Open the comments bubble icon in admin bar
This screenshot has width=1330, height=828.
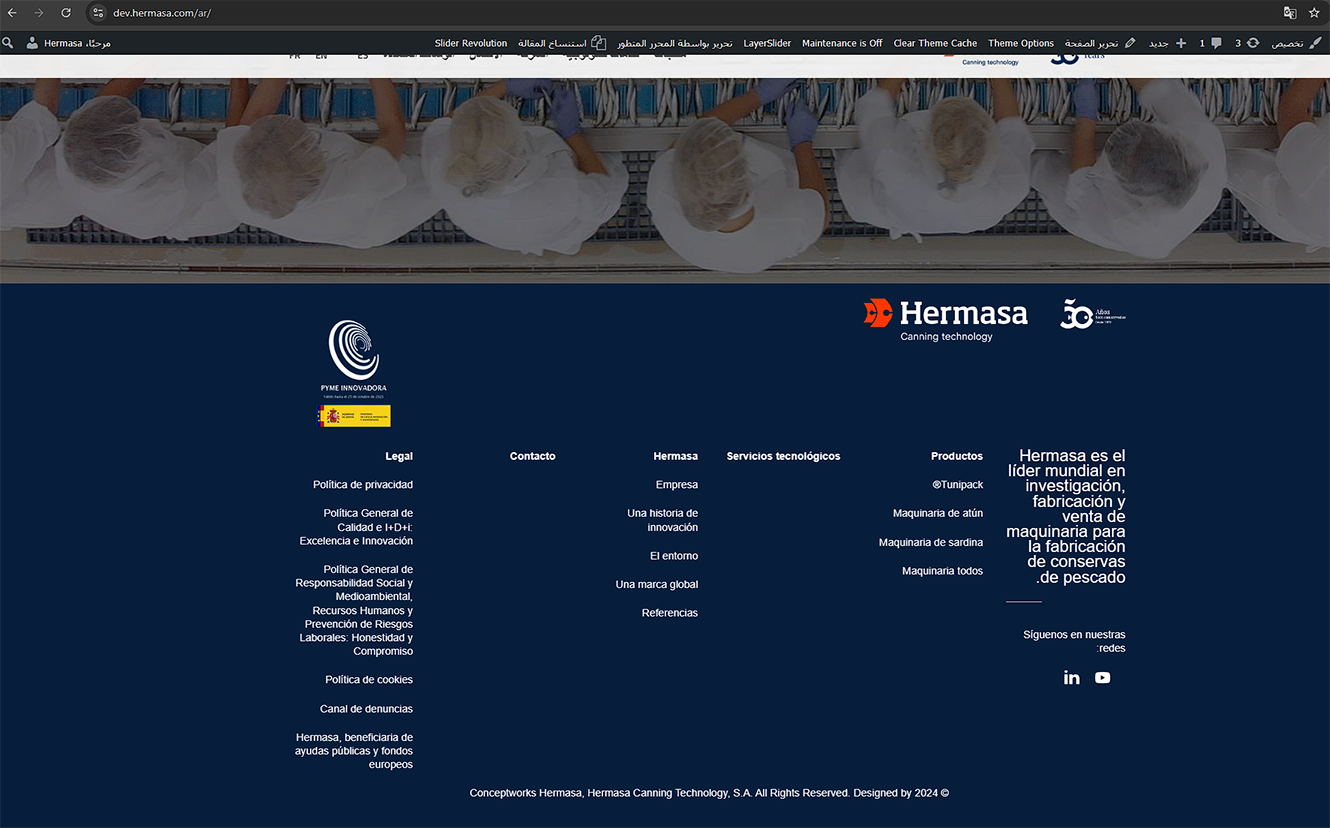click(1216, 43)
